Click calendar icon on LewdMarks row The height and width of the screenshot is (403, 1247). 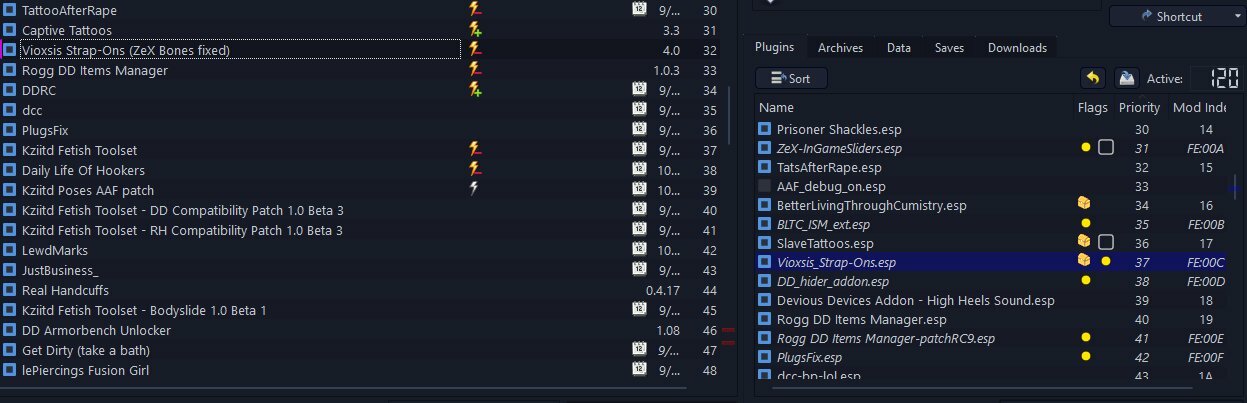tap(639, 250)
